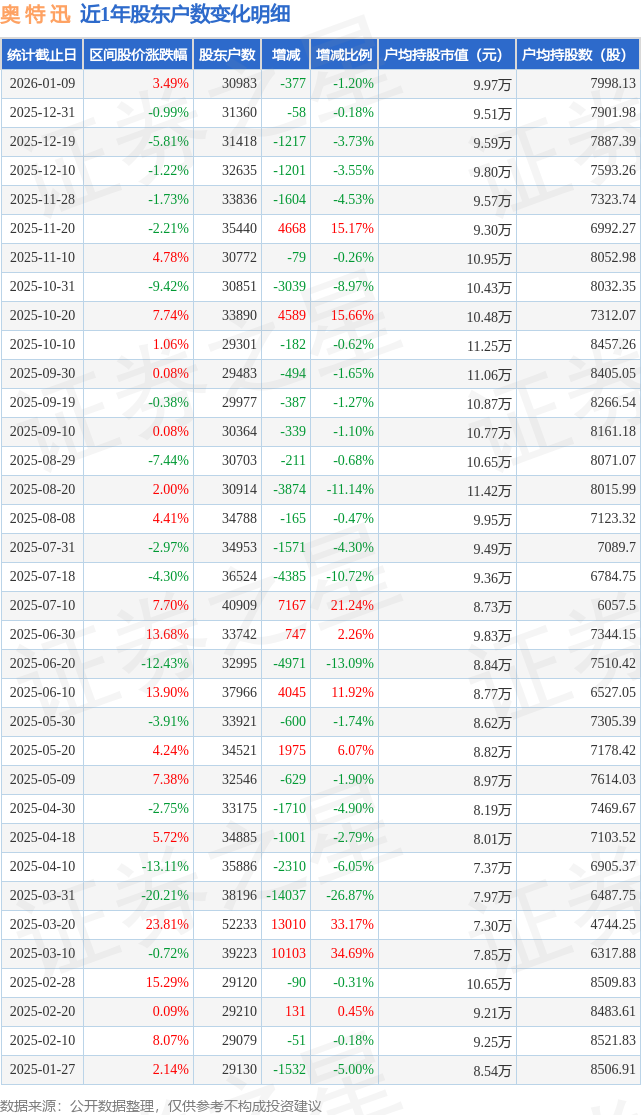This screenshot has height=1115, width=641.
Task: Click the 户均持股市值（元）column header
Action: click(x=446, y=55)
